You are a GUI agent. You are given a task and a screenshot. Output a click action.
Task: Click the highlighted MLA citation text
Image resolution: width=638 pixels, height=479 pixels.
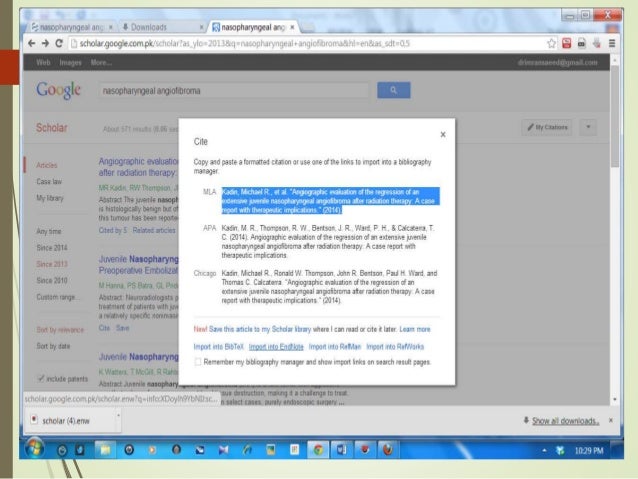point(330,201)
